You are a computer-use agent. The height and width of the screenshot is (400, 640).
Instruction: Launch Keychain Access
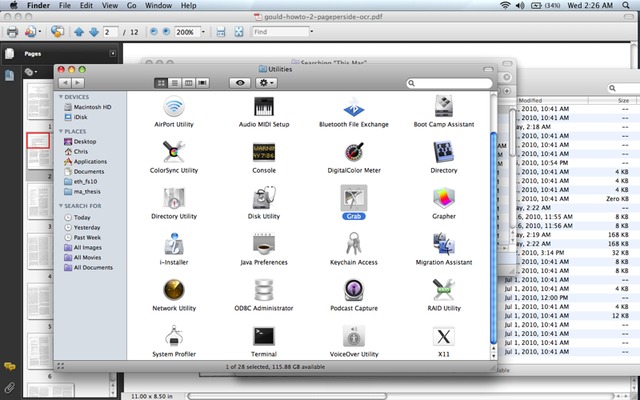coord(353,244)
